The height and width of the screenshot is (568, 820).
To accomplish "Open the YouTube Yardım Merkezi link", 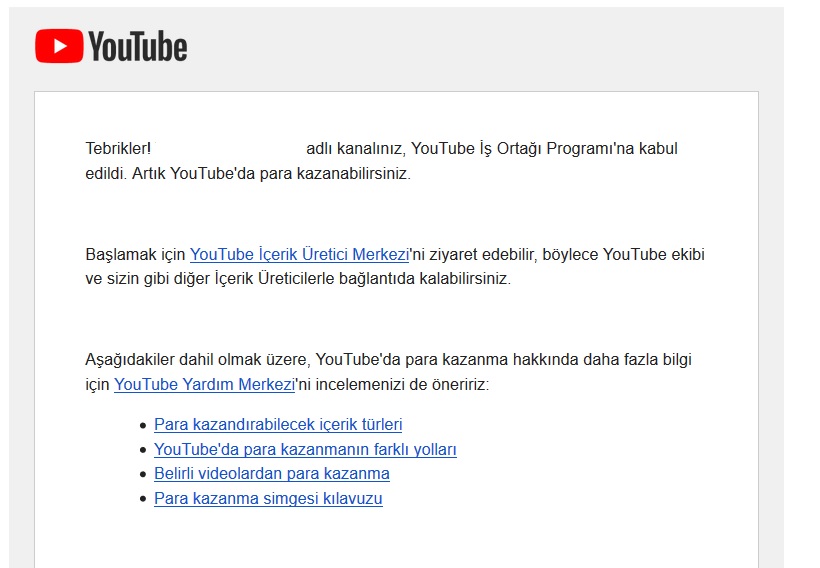I will point(204,384).
